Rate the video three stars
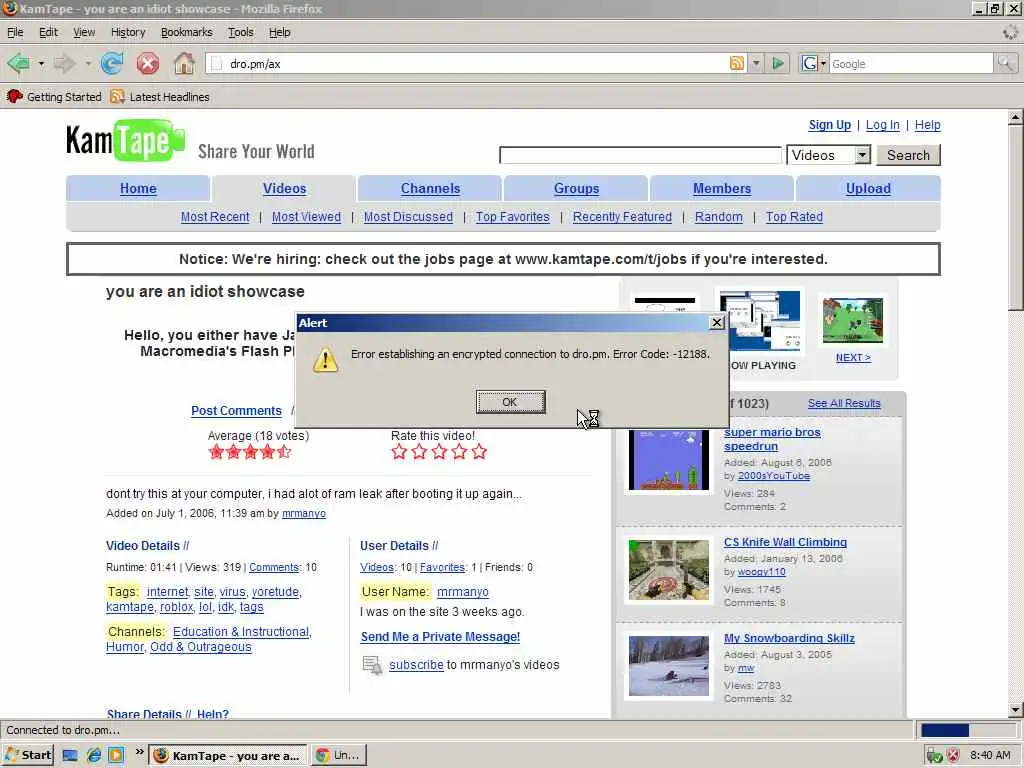This screenshot has width=1024, height=768. coord(439,451)
